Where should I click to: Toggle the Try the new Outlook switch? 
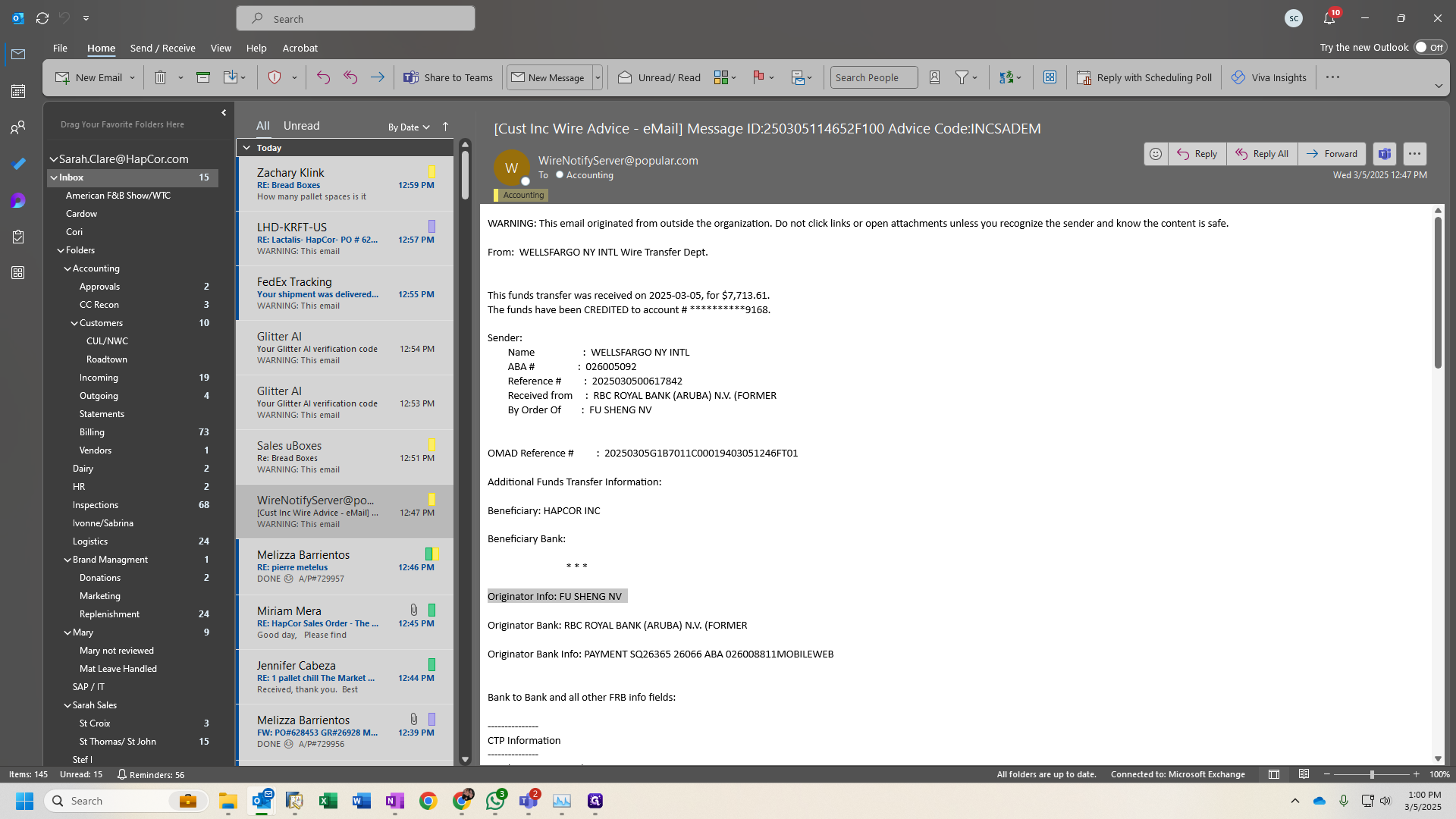pos(1429,47)
